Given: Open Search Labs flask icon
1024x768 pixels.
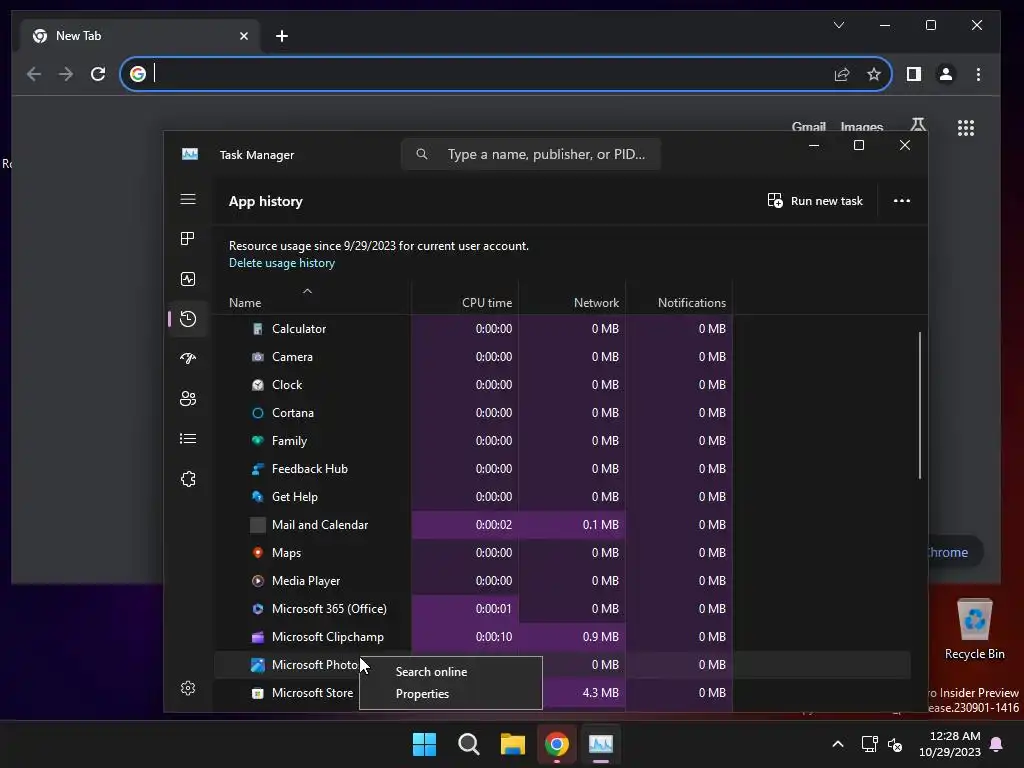Looking at the screenshot, I should tap(918, 125).
